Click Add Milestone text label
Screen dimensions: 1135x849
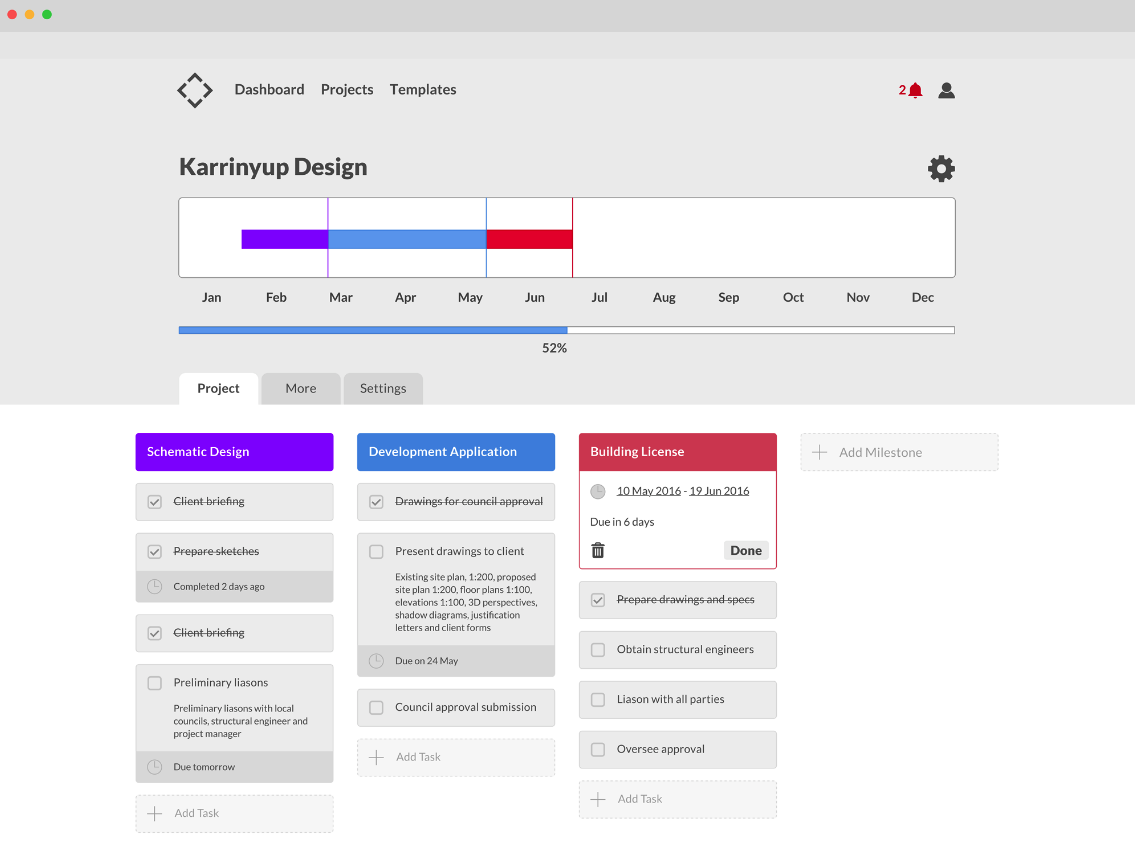[x=880, y=452]
